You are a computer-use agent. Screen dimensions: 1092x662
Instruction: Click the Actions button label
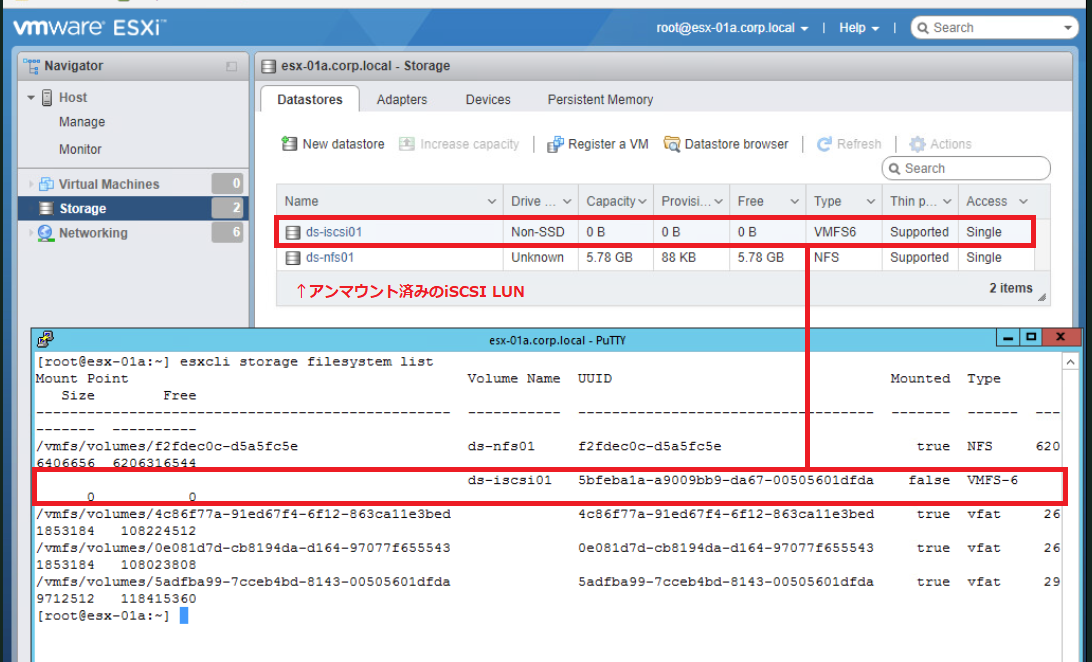pyautogui.click(x=951, y=144)
